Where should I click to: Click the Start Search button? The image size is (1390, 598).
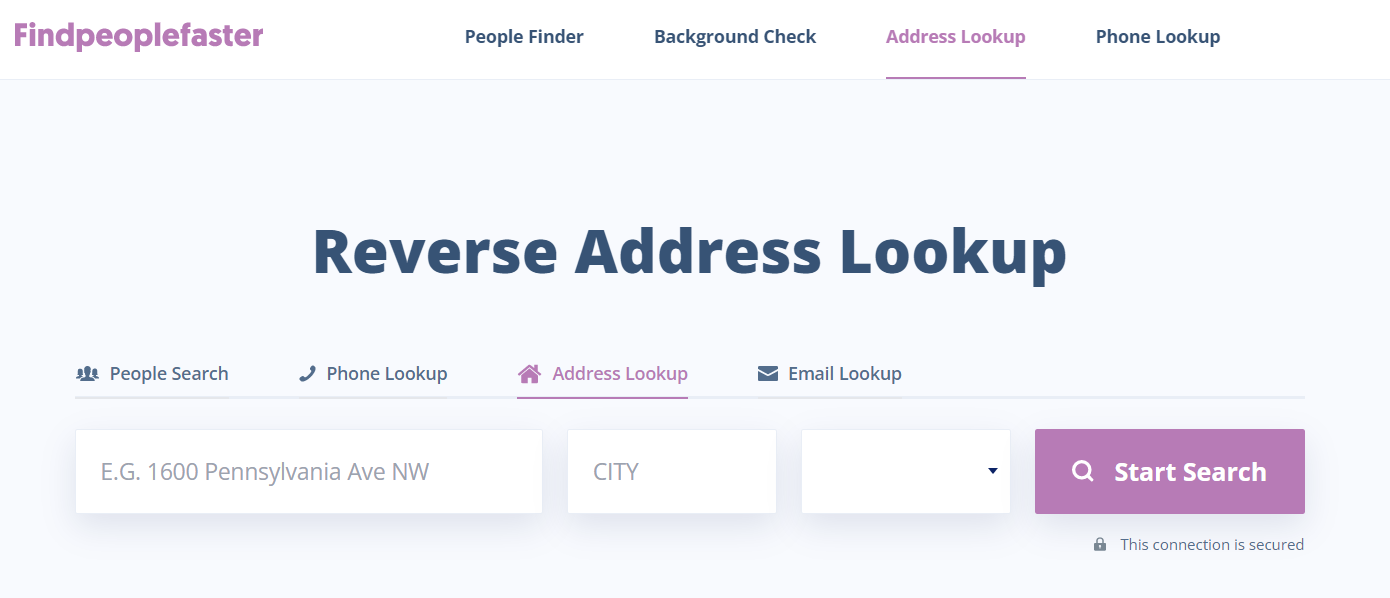tap(1170, 472)
